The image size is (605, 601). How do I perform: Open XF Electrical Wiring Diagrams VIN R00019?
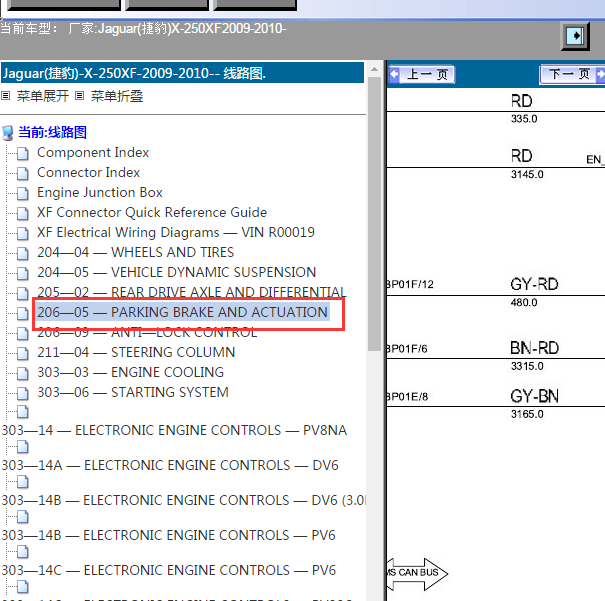click(x=176, y=232)
